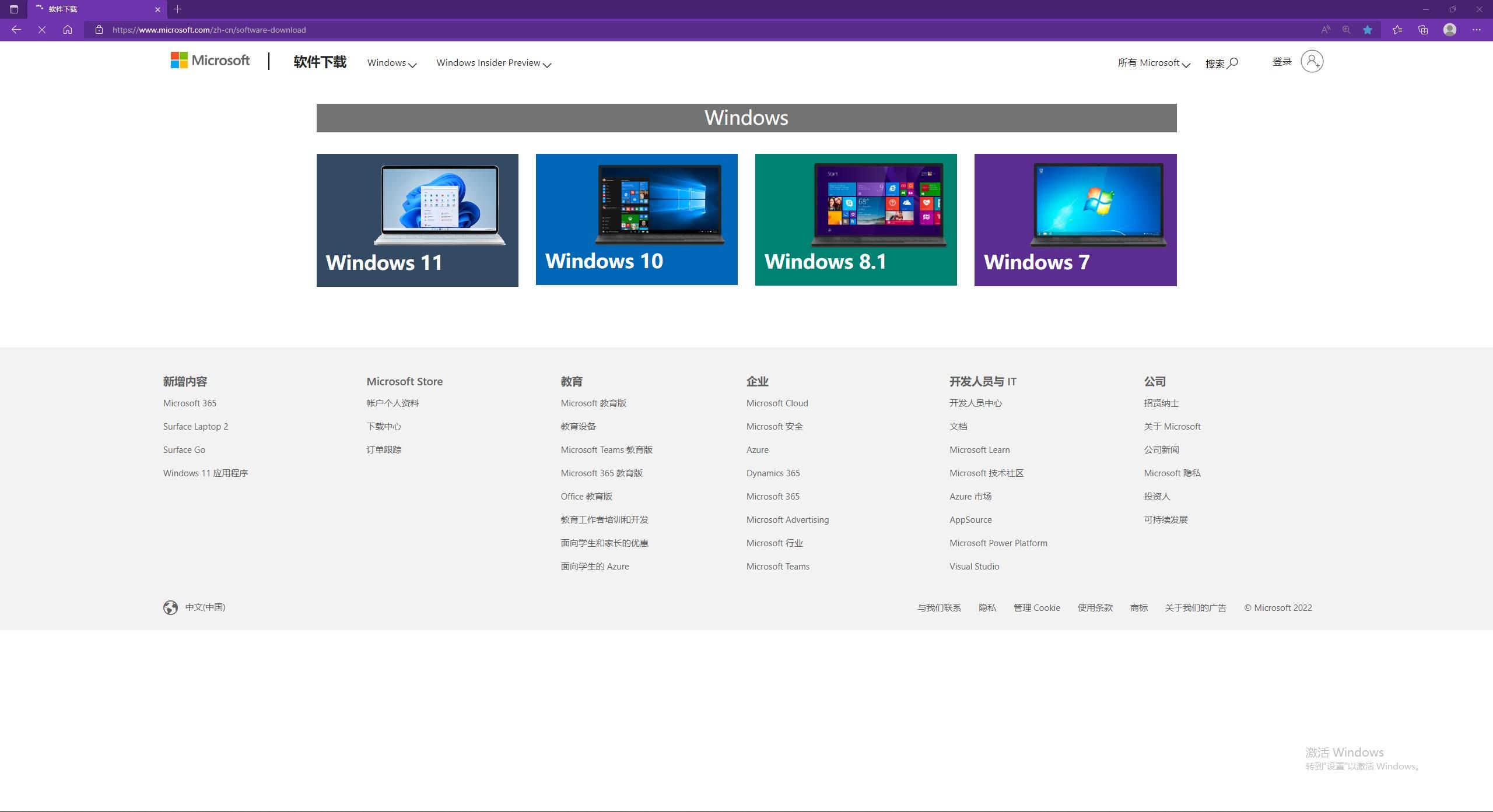Expand Windows Insider Preview dropdown
This screenshot has height=812, width=1493.
click(493, 63)
